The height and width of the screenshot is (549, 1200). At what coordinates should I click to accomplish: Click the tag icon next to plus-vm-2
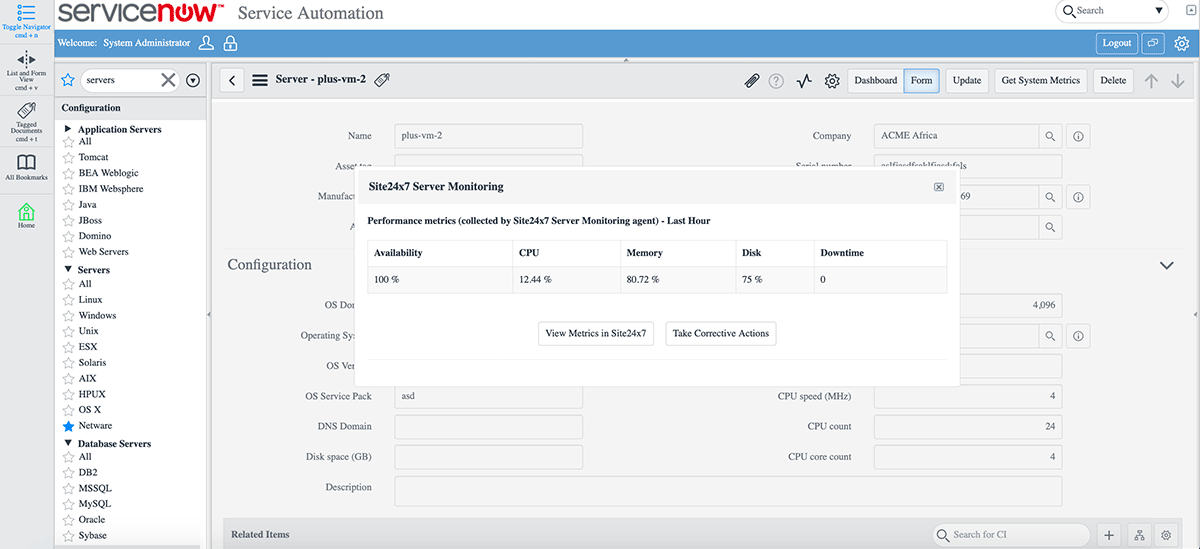coord(382,80)
